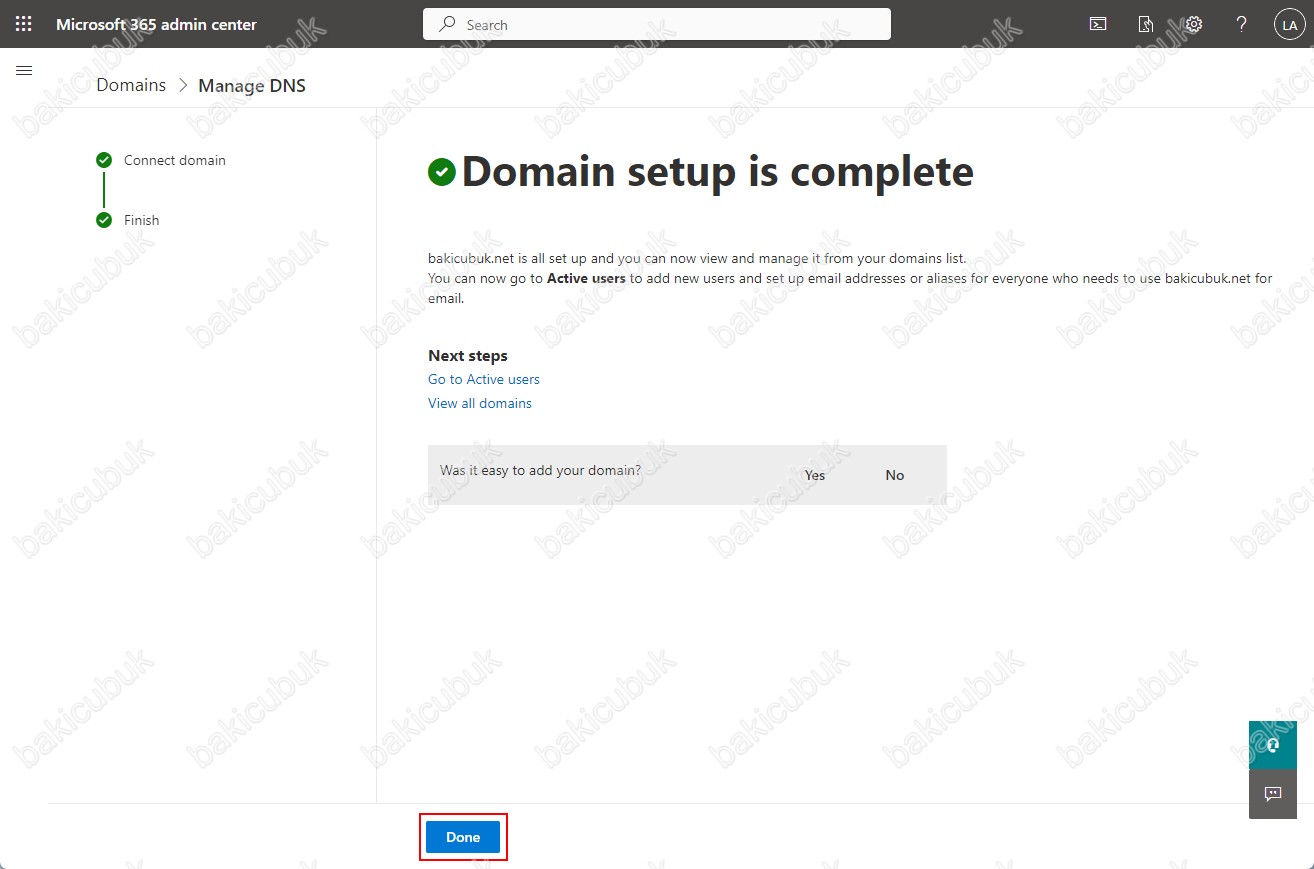1314x869 pixels.
Task: Click the green checkmark beside Finish step
Action: tap(104, 220)
